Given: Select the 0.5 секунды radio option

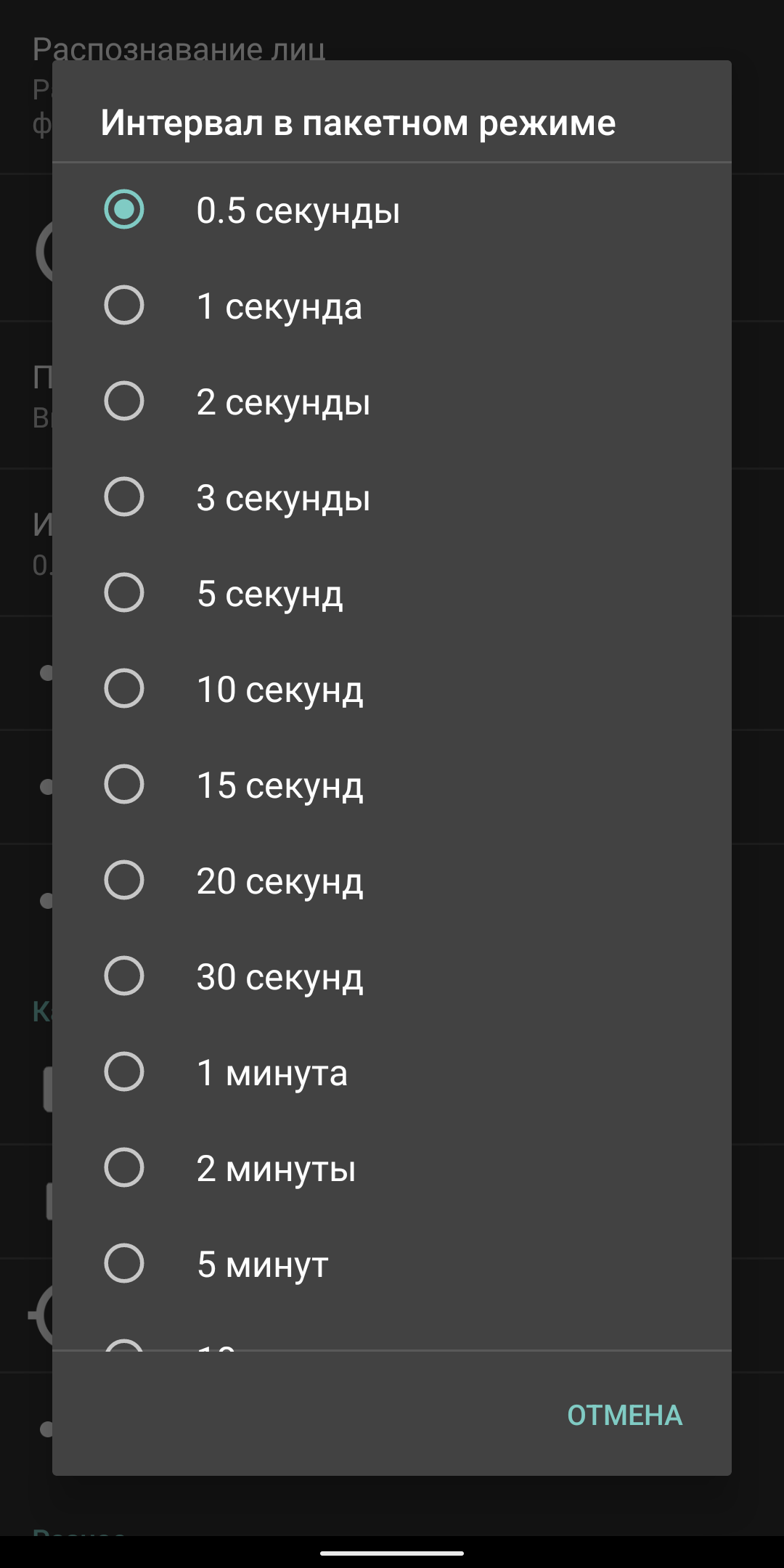Looking at the screenshot, I should (124, 210).
